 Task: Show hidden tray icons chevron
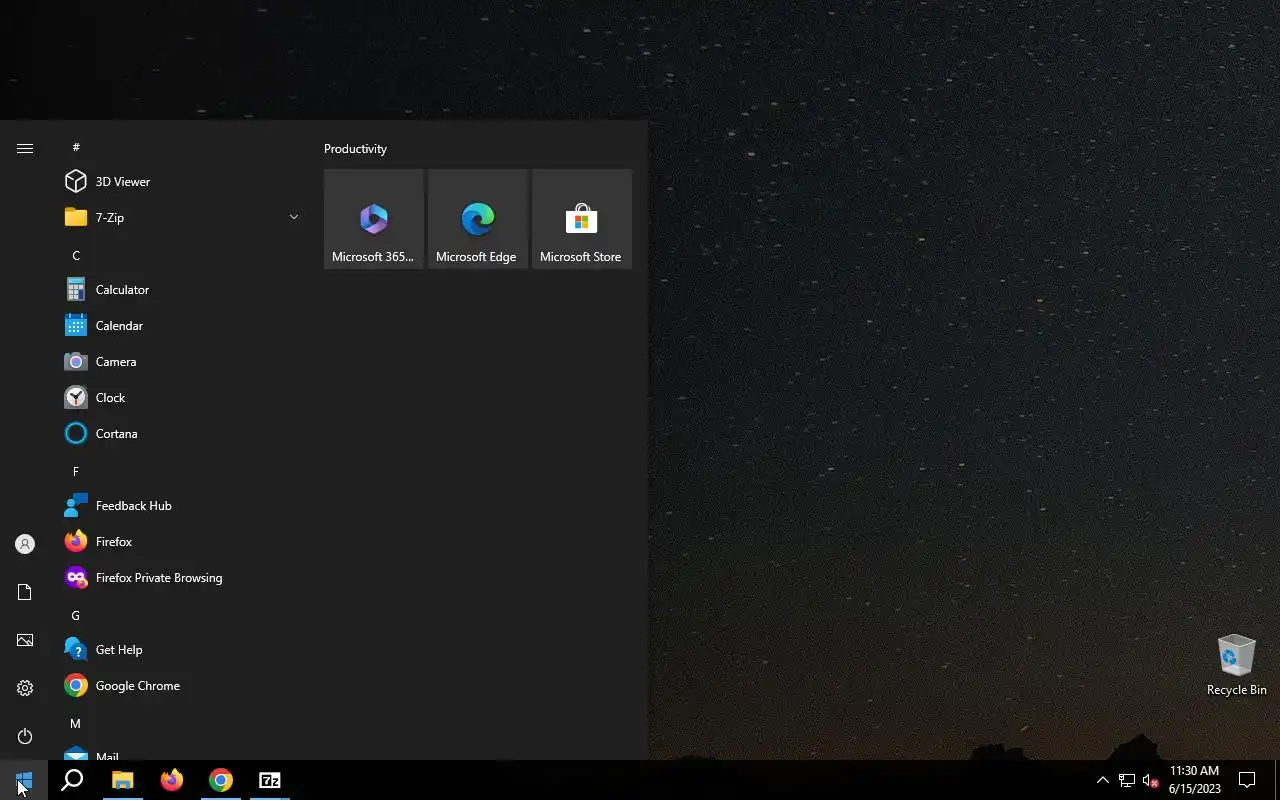click(1102, 780)
